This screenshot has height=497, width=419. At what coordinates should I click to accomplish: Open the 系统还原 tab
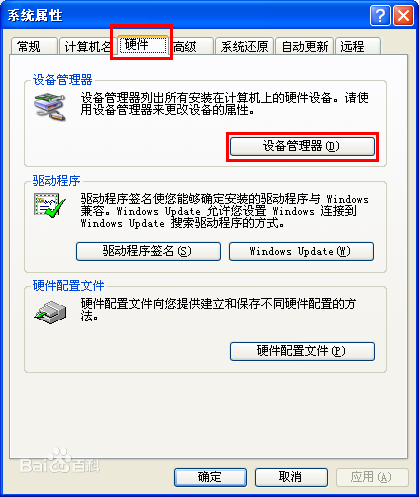[x=245, y=46]
